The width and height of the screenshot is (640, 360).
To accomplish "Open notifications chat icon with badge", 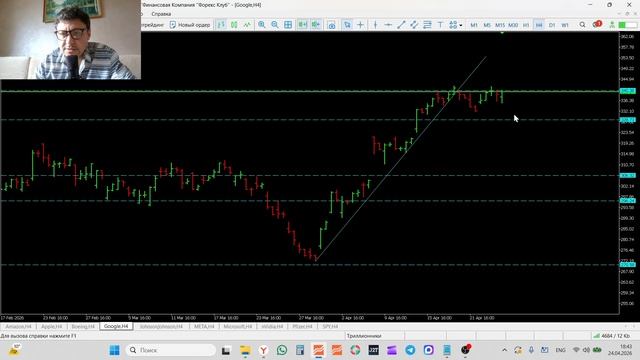I will (597, 24).
